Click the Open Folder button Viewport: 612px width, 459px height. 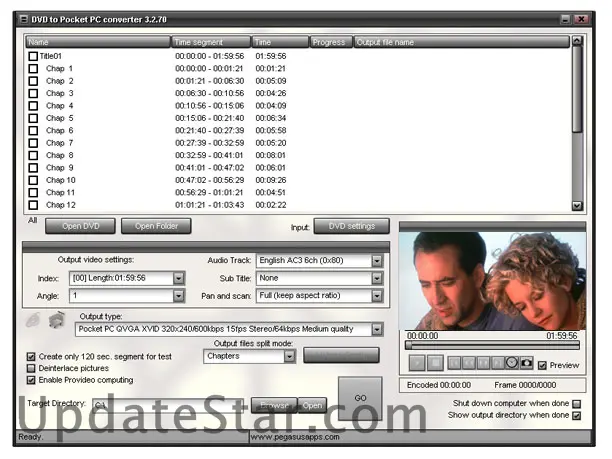[x=156, y=226]
